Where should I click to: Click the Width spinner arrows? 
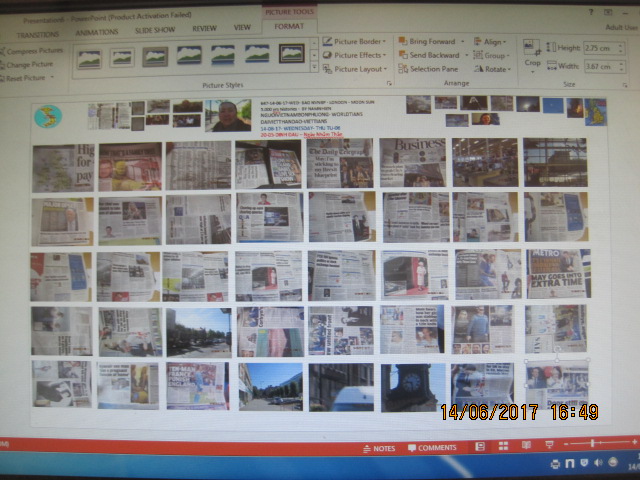tap(622, 66)
